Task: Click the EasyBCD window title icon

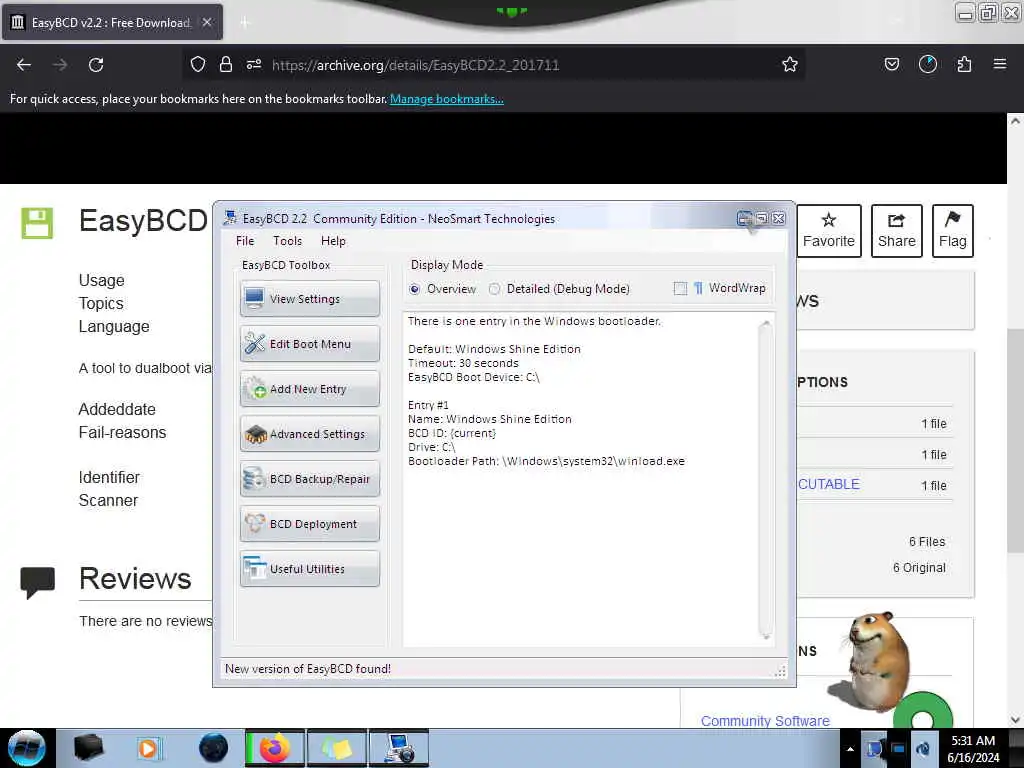Action: [x=230, y=218]
